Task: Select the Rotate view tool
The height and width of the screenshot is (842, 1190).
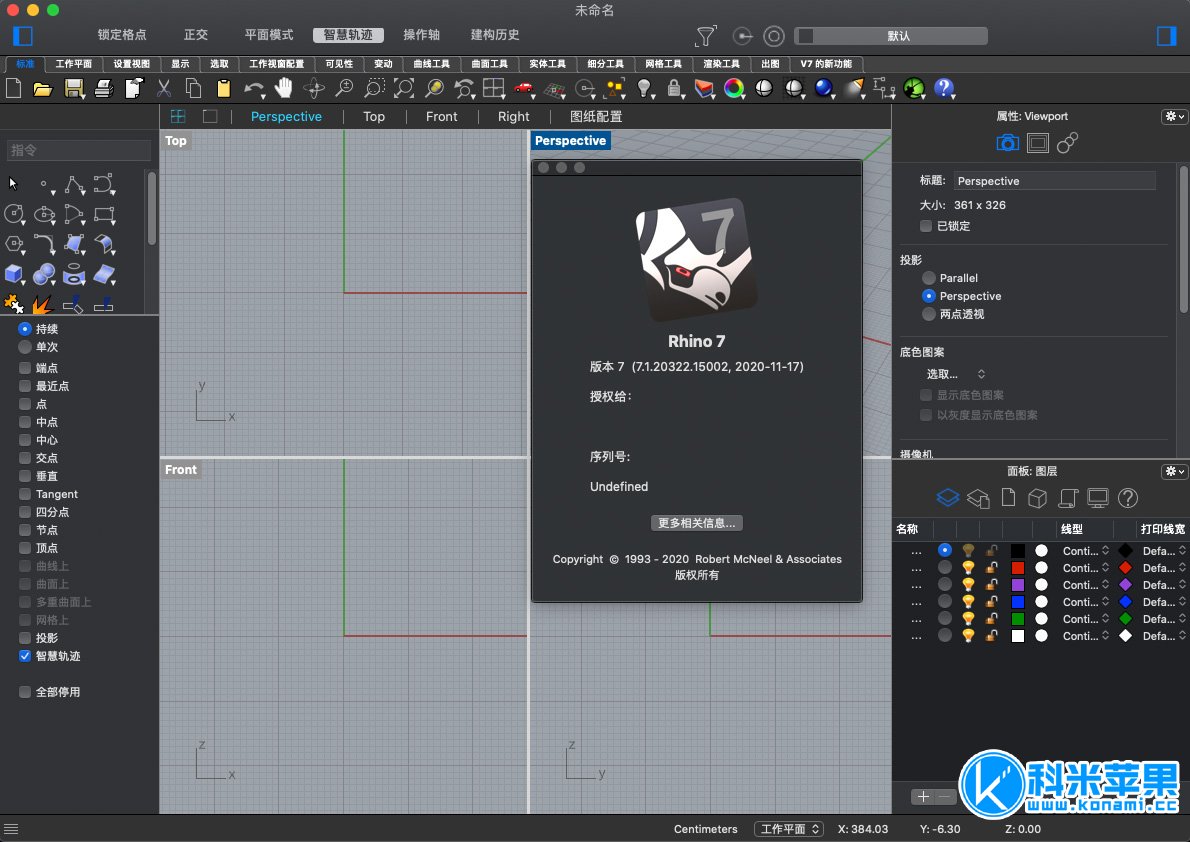Action: 313,89
